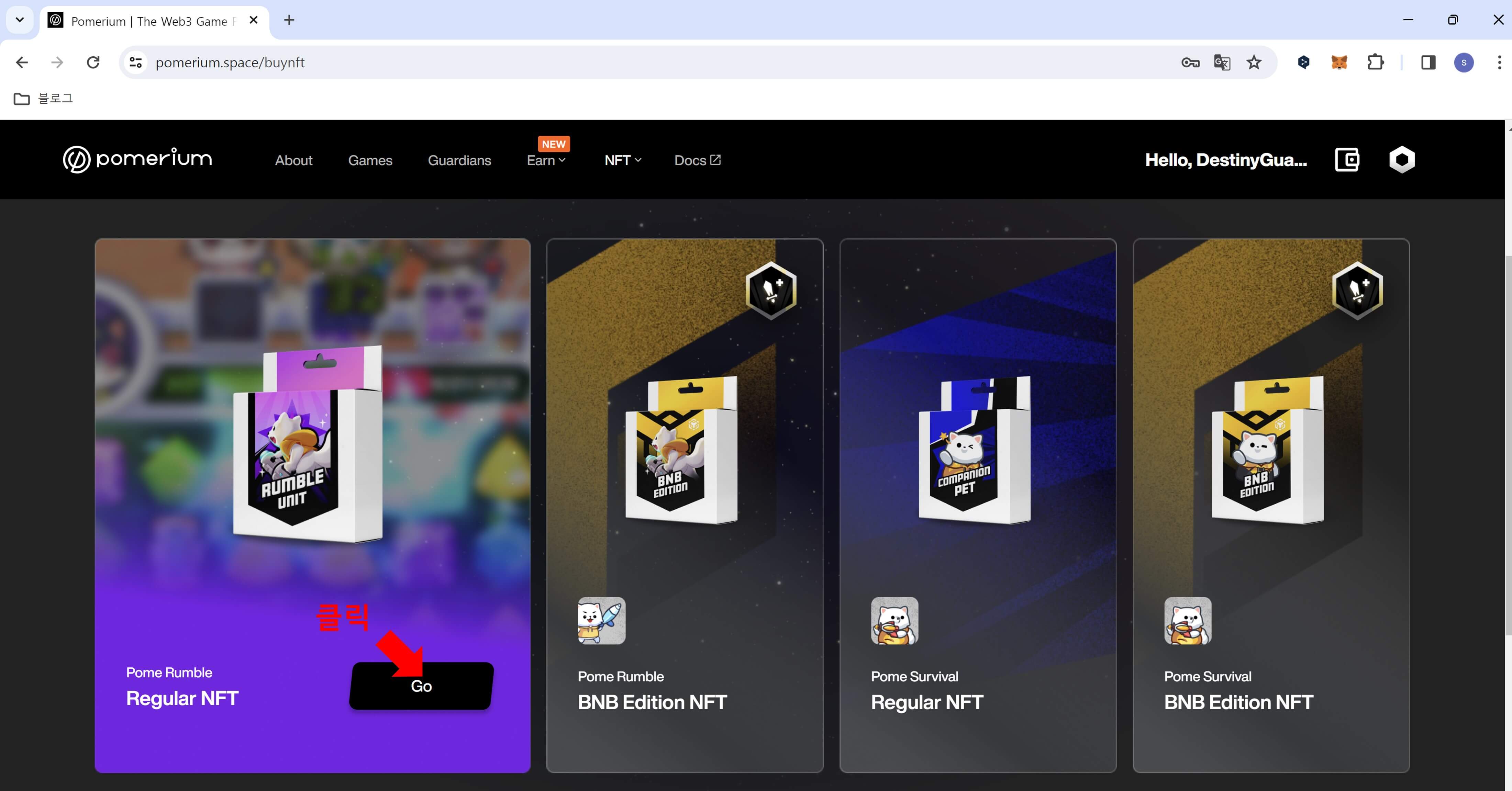Screen dimensions: 1512x791
Task: Open the wallet icon in header
Action: (1346, 160)
